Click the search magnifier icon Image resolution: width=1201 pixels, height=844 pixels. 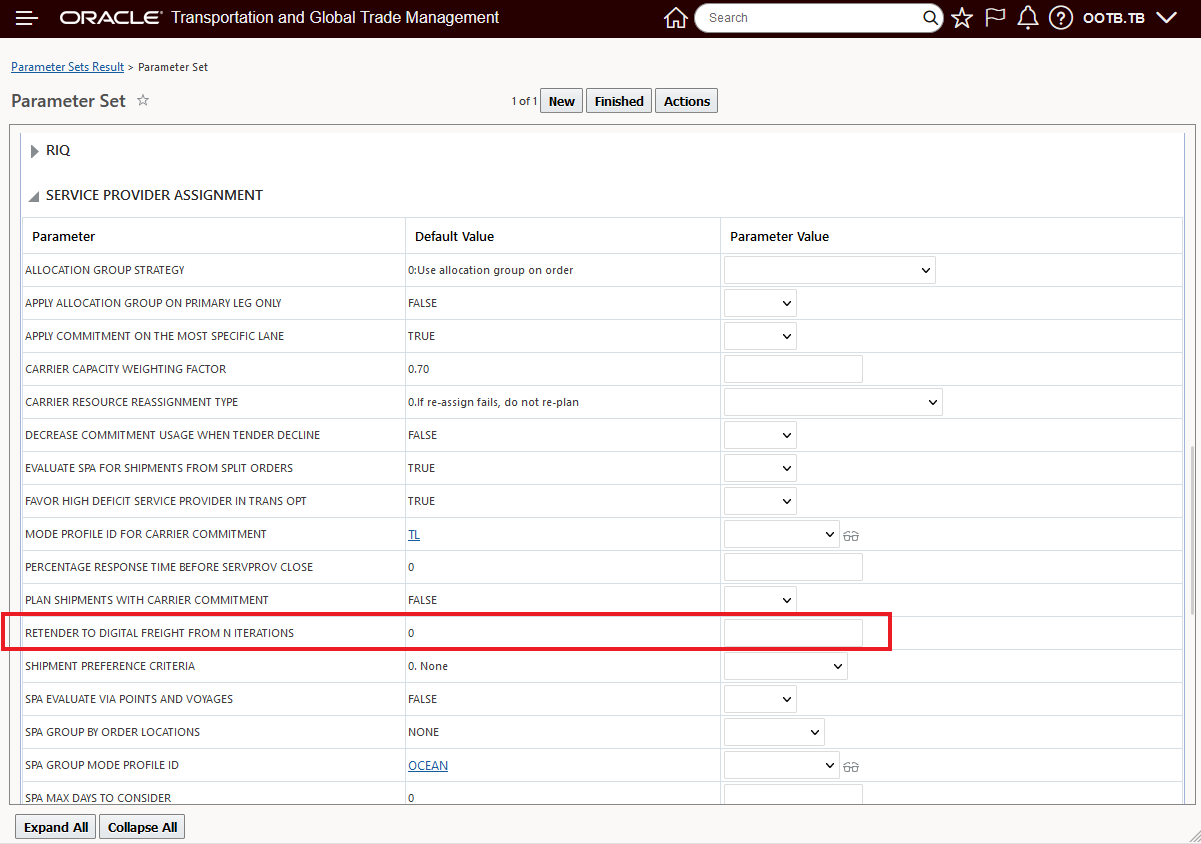pos(930,18)
